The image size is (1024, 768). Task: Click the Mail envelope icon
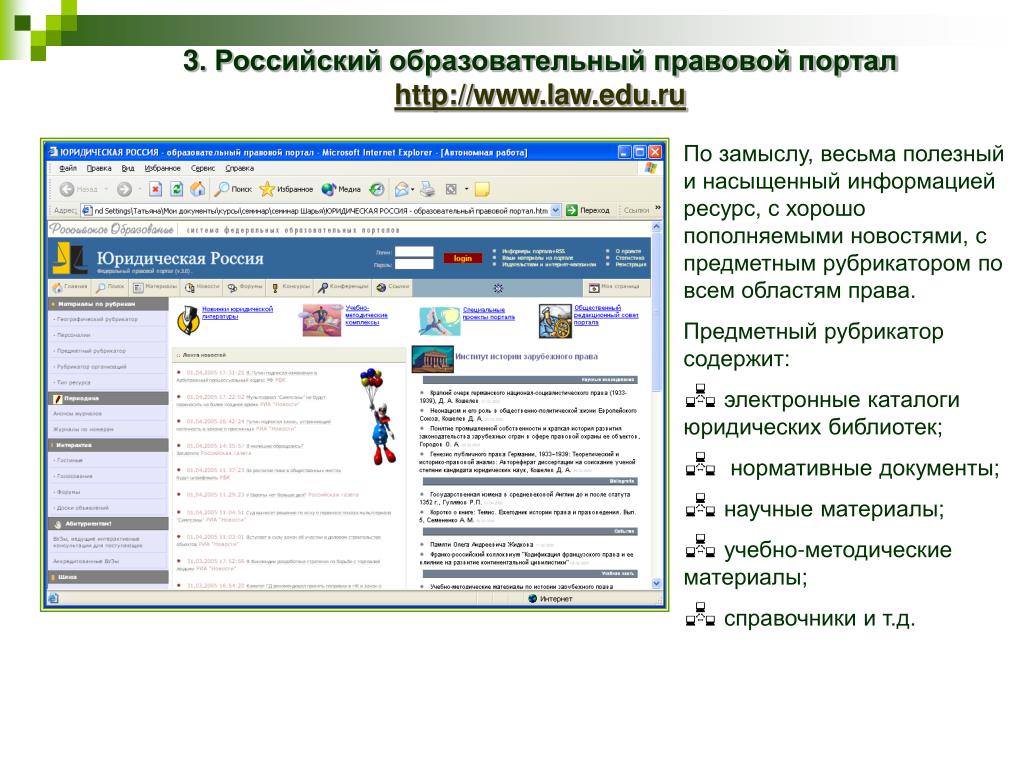pyautogui.click(x=401, y=189)
